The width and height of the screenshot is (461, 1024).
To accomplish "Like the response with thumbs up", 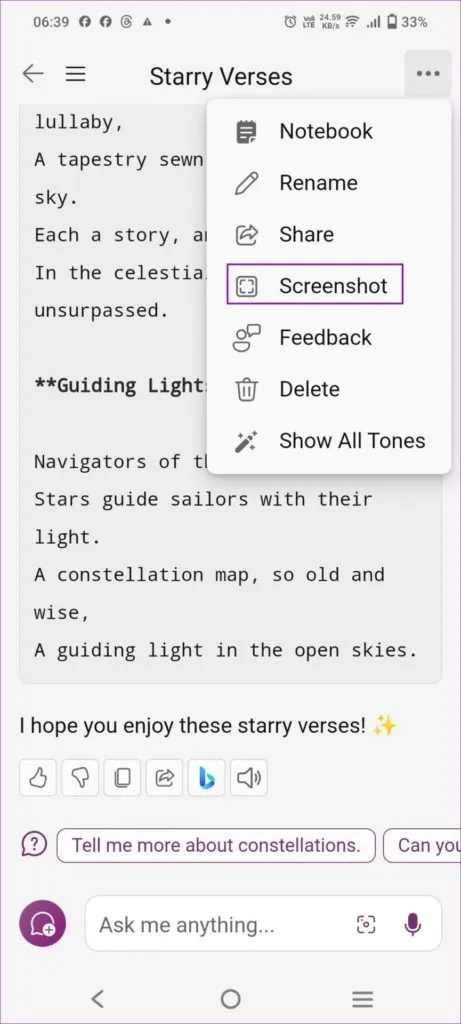I will click(x=39, y=778).
